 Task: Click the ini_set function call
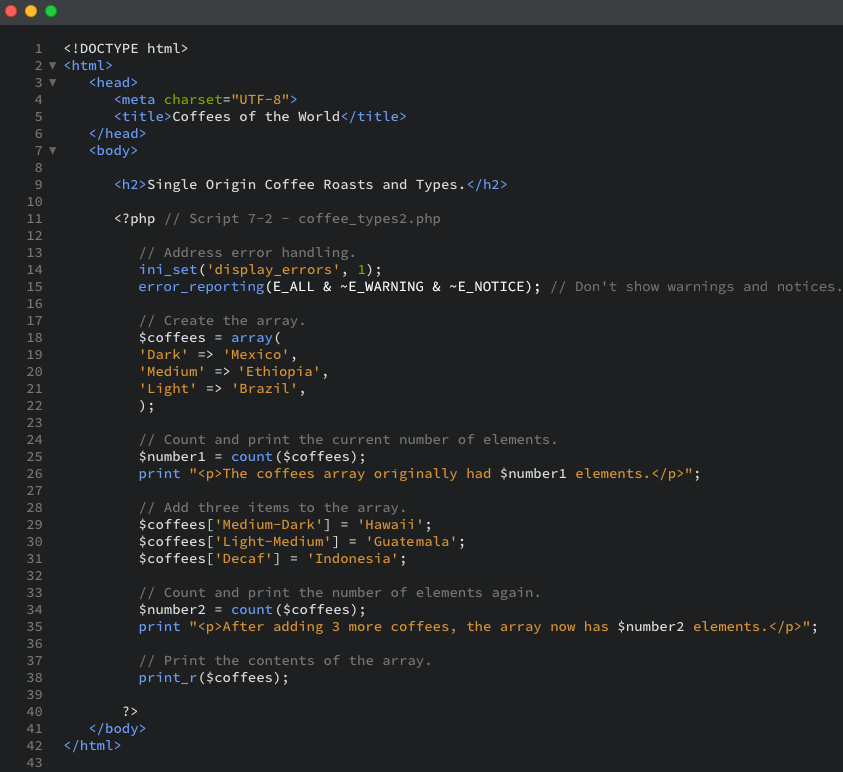[168, 270]
